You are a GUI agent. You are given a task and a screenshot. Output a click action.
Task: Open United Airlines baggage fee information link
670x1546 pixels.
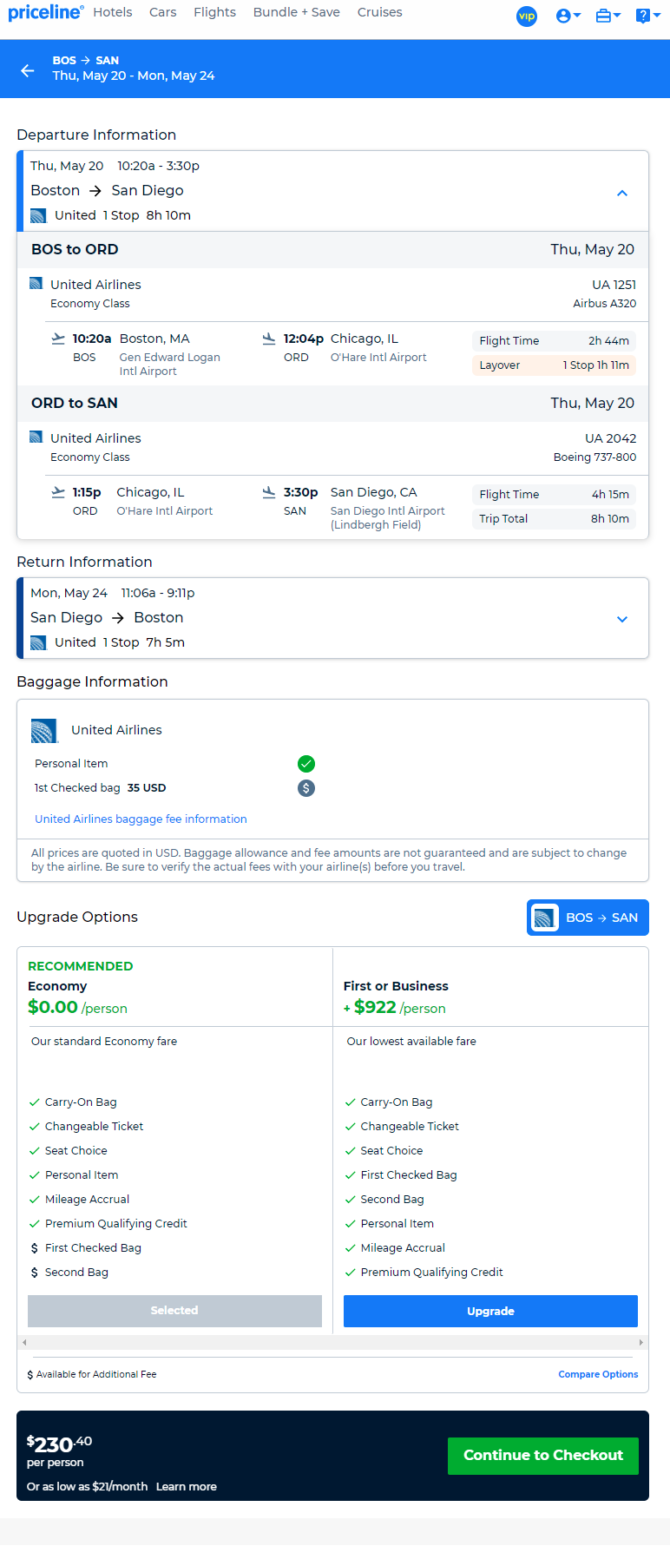pyautogui.click(x=141, y=819)
